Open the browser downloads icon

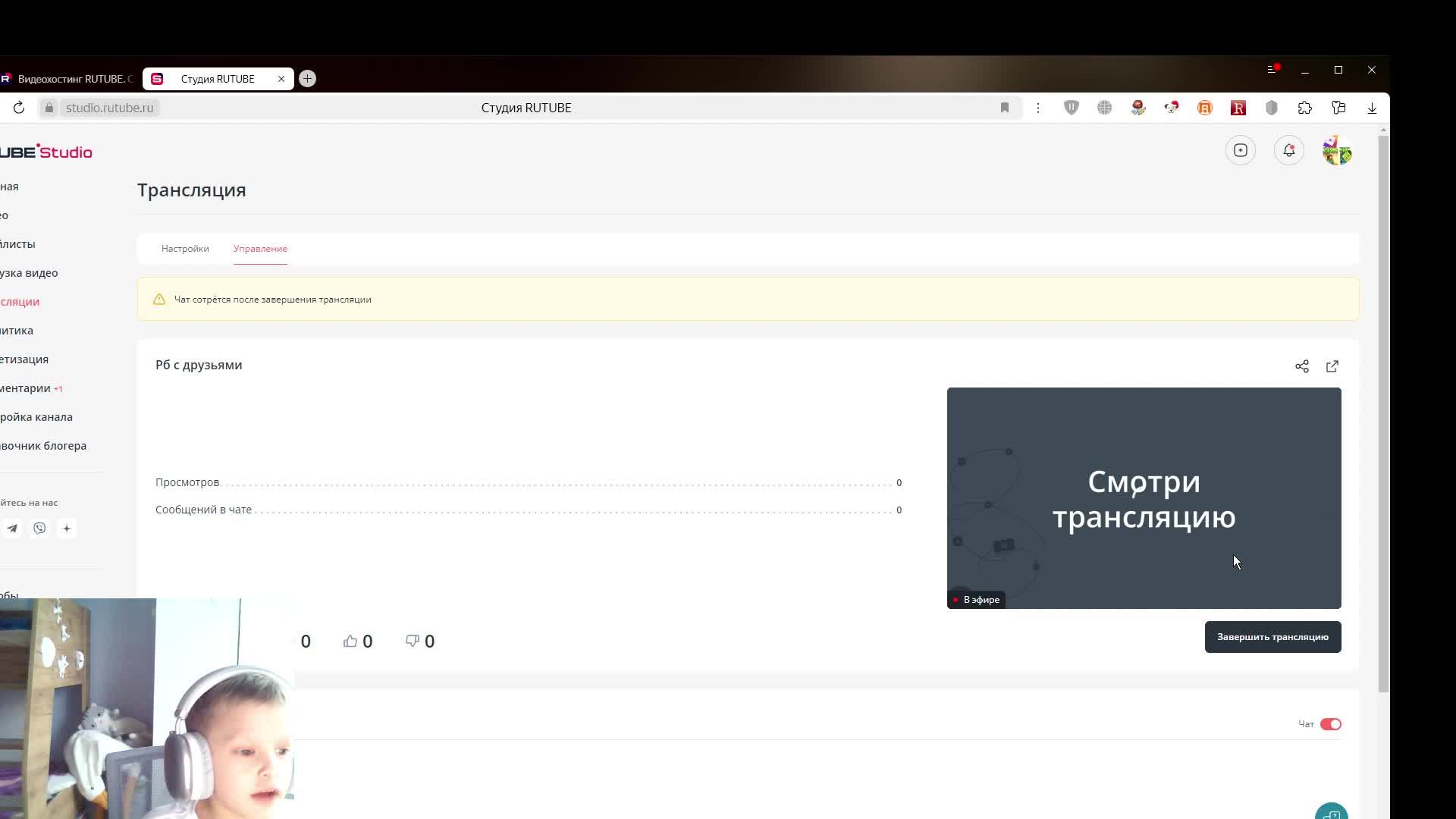1372,108
